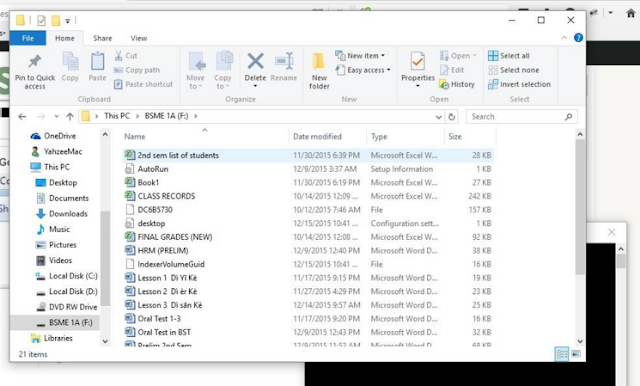Refresh the current folder

[x=452, y=117]
